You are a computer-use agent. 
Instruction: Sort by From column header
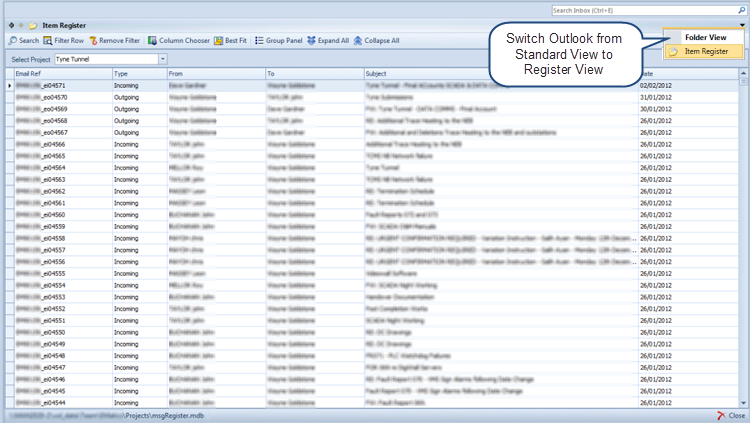coord(216,74)
